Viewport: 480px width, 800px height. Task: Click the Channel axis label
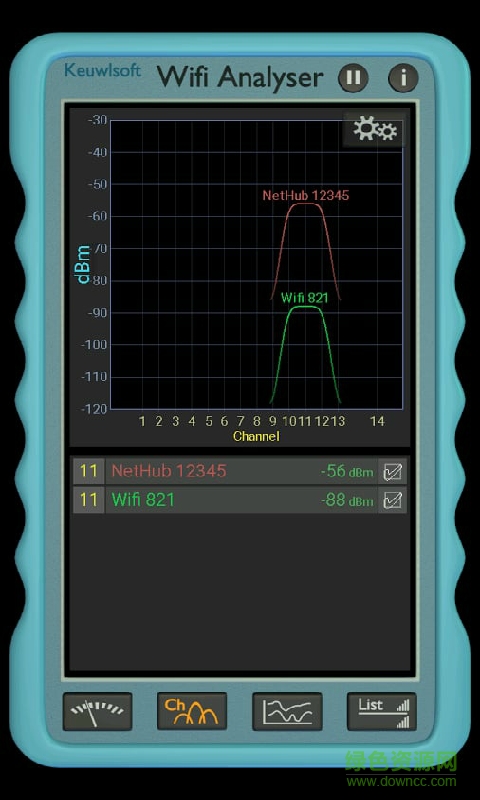(256, 437)
